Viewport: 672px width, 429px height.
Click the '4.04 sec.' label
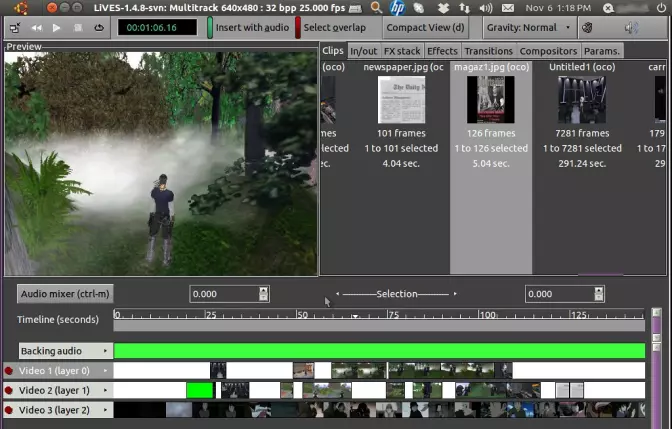pos(401,163)
